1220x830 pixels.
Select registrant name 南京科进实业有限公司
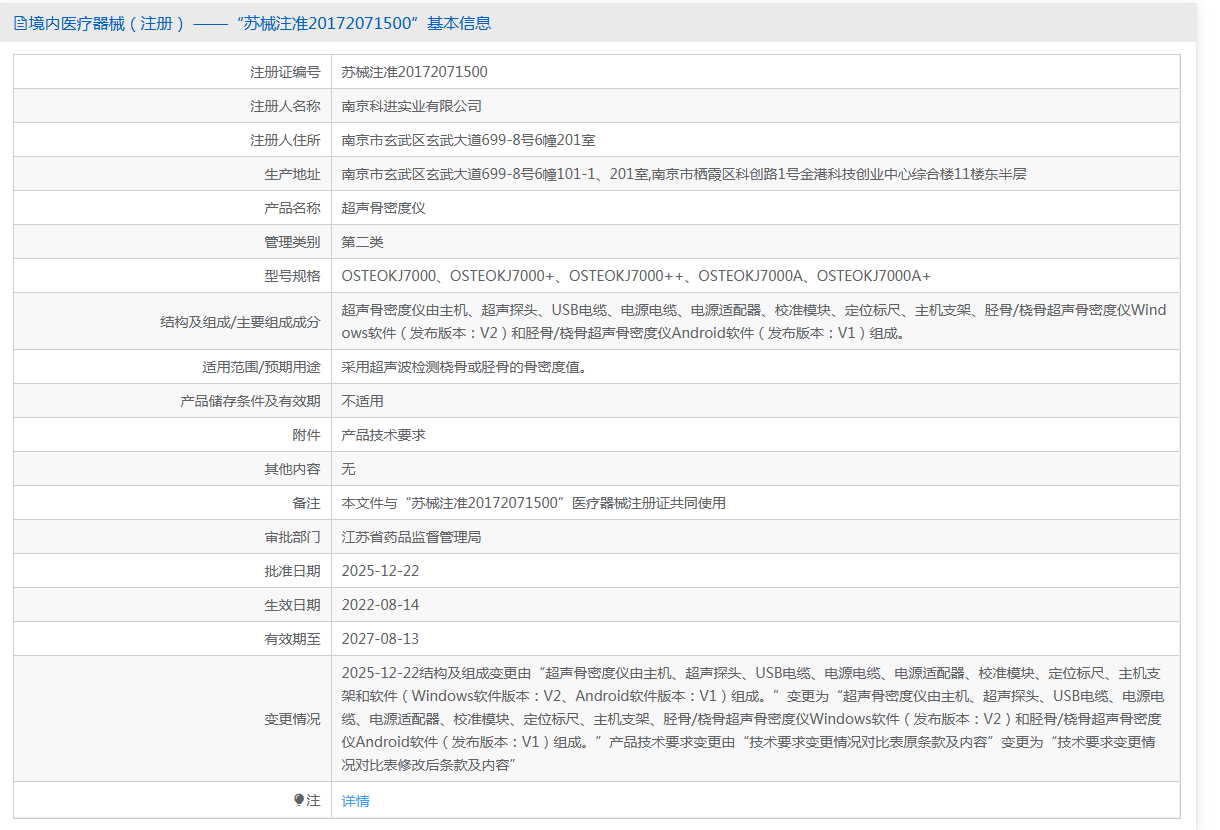(412, 106)
